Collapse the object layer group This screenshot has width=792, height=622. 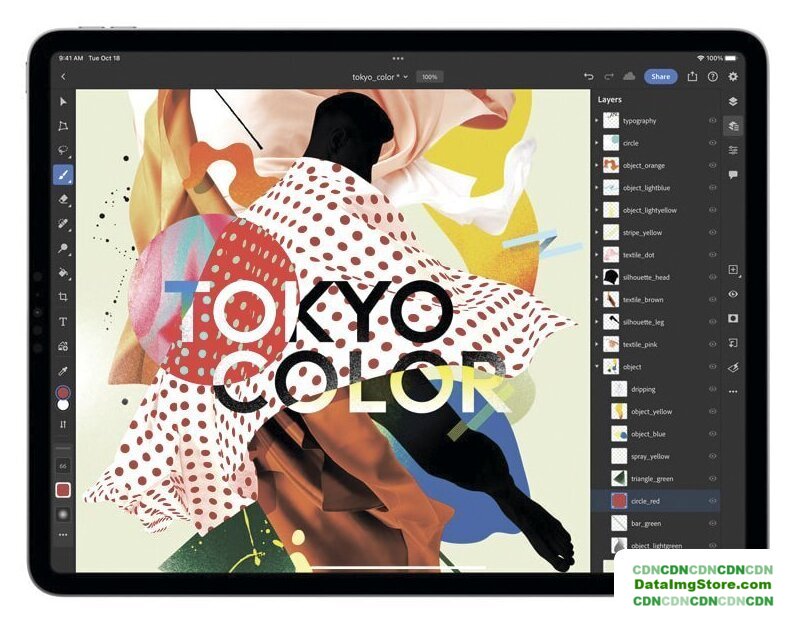(x=597, y=367)
